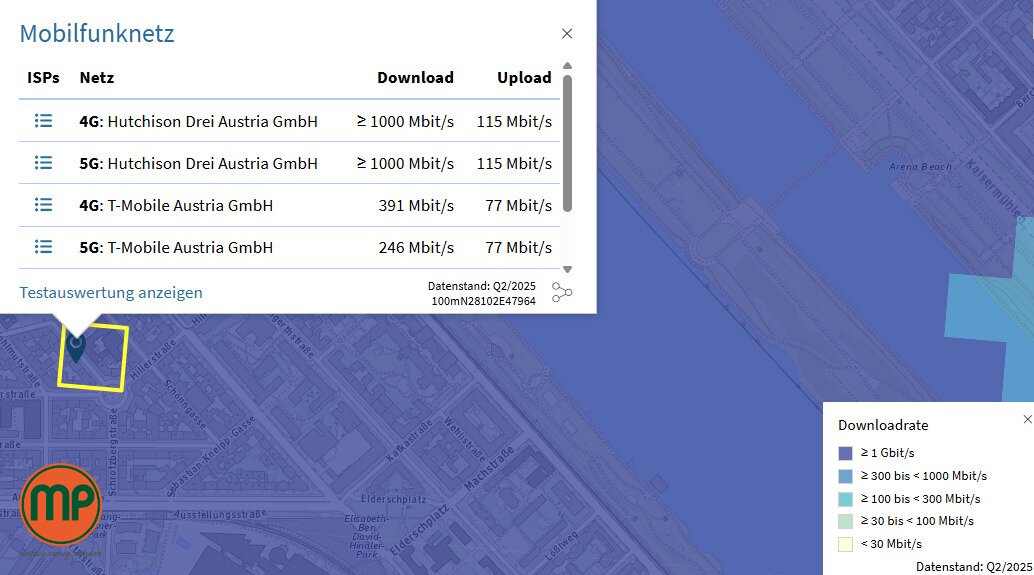The height and width of the screenshot is (575, 1034).
Task: Click the Download column header
Action: (x=415, y=78)
